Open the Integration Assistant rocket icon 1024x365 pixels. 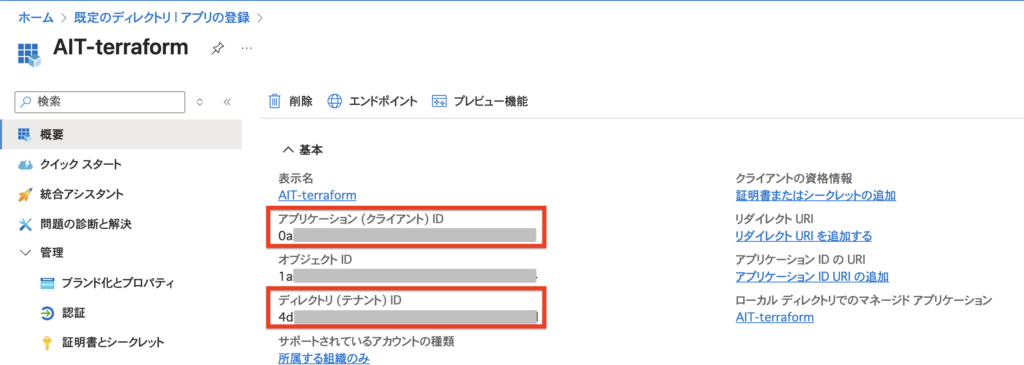click(25, 194)
